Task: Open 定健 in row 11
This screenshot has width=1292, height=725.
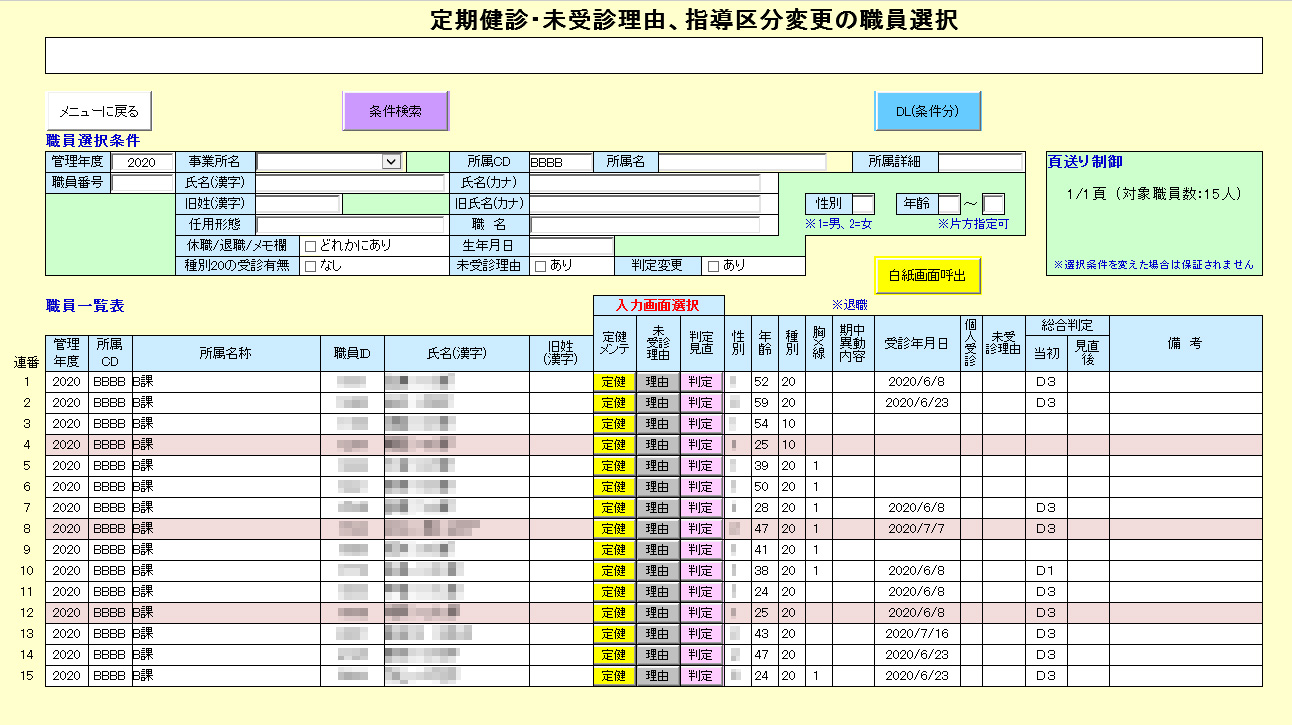Action: tap(614, 592)
